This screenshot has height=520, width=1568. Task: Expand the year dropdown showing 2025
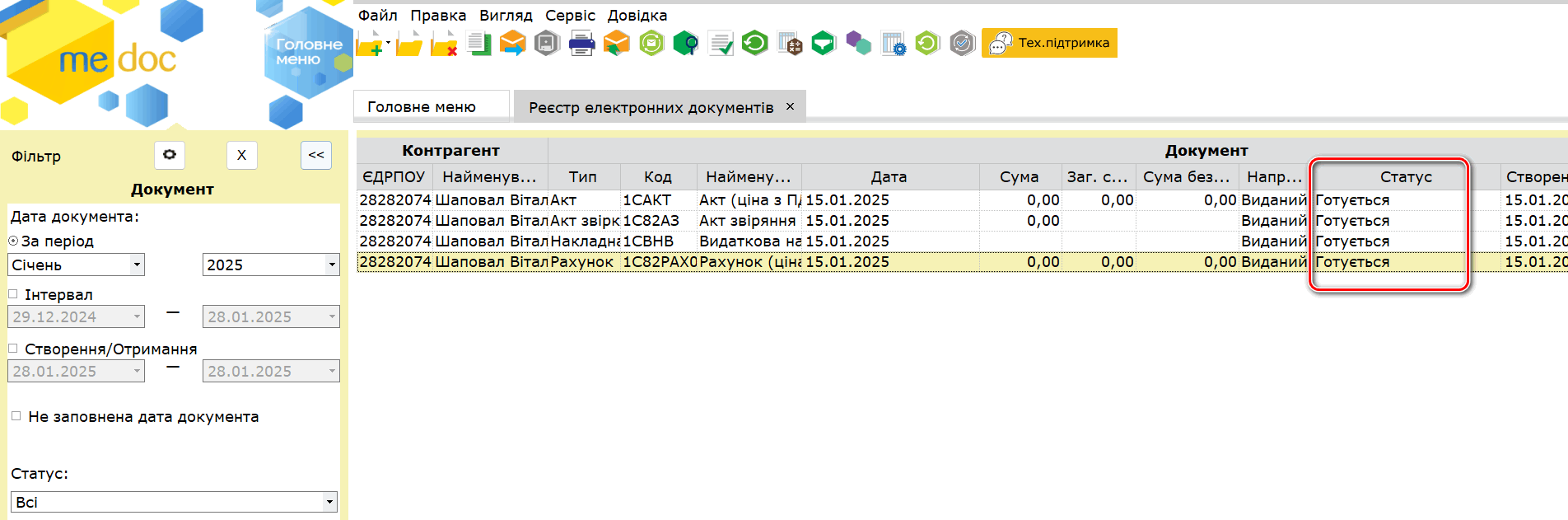332,265
